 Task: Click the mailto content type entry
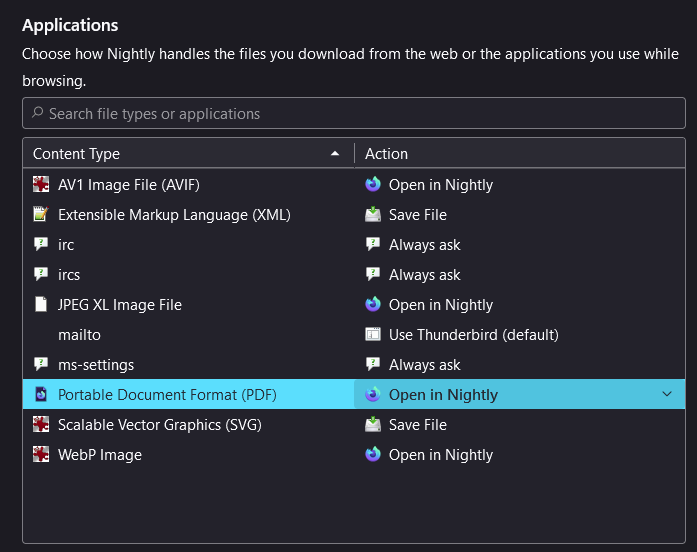click(x=79, y=335)
